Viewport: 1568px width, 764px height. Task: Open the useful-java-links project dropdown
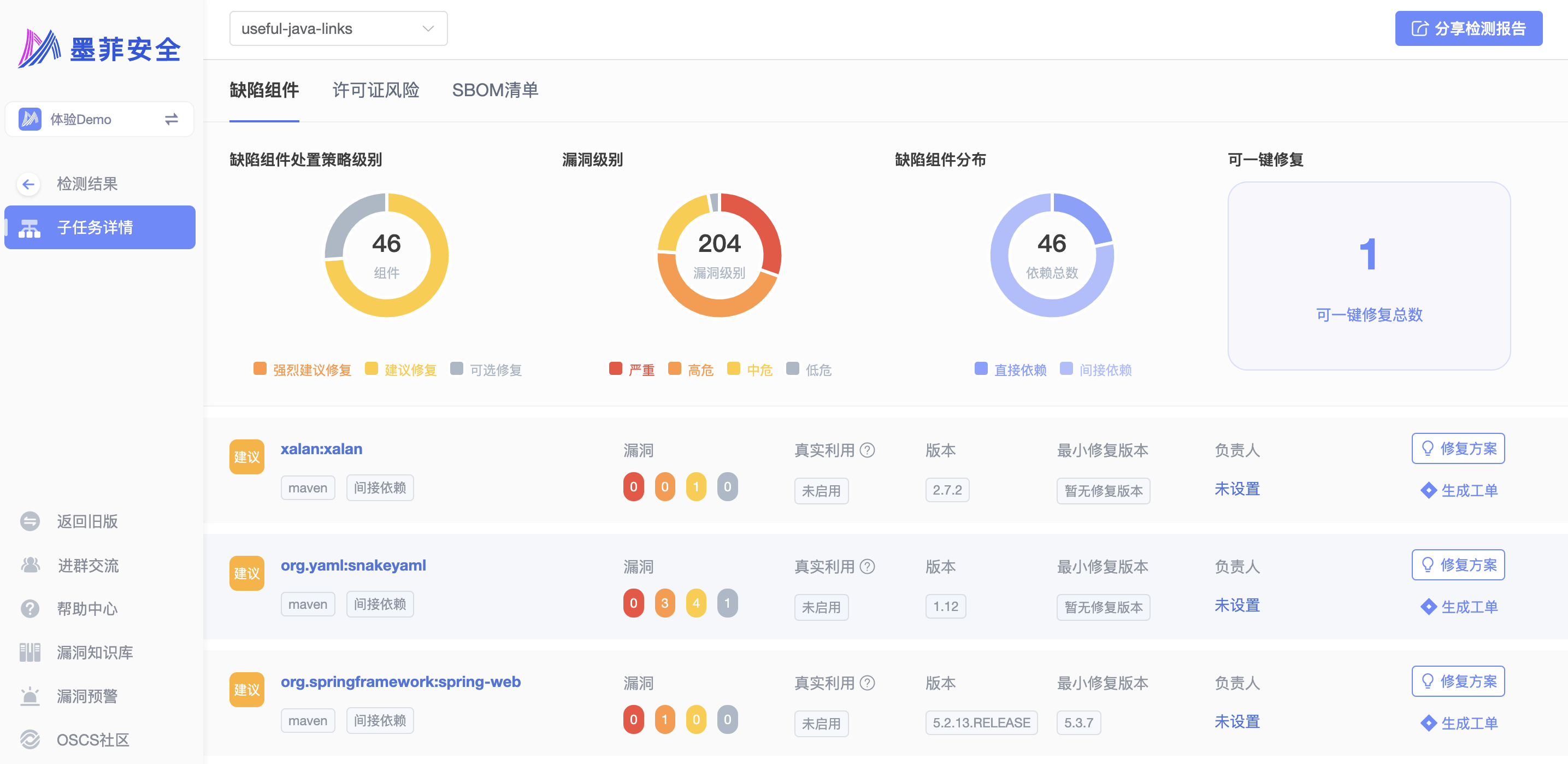(338, 28)
